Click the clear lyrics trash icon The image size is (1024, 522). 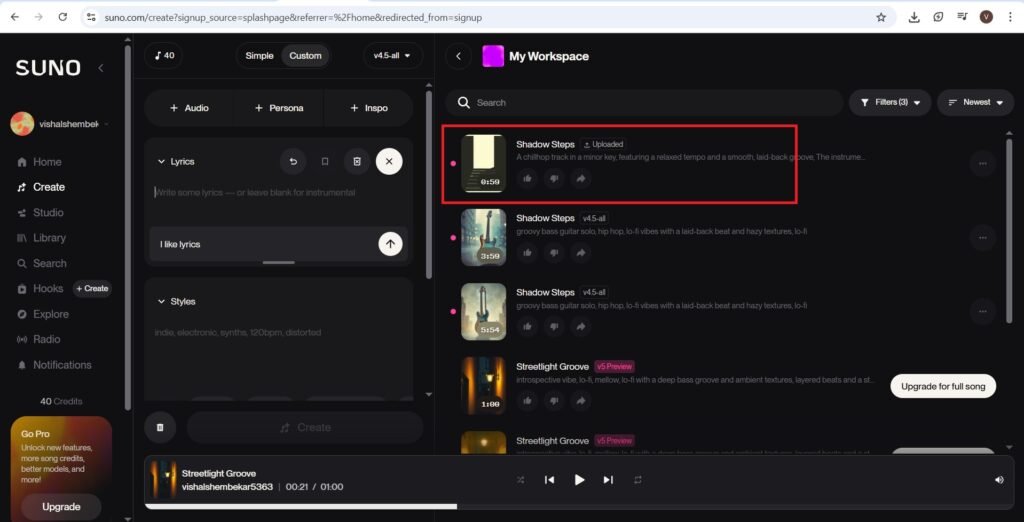[x=357, y=161]
